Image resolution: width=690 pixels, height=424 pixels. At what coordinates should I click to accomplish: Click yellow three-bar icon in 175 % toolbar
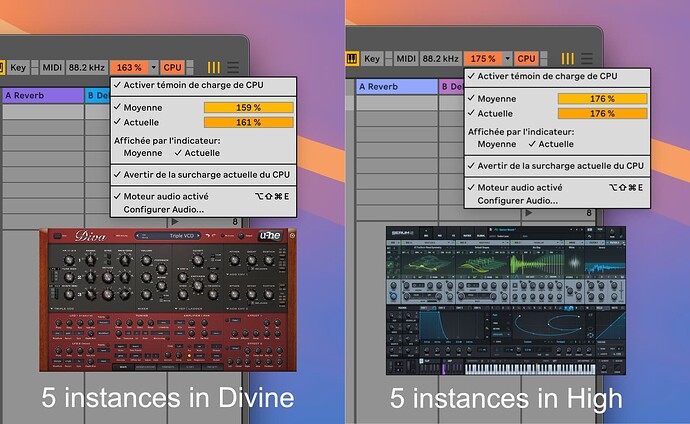click(x=568, y=58)
